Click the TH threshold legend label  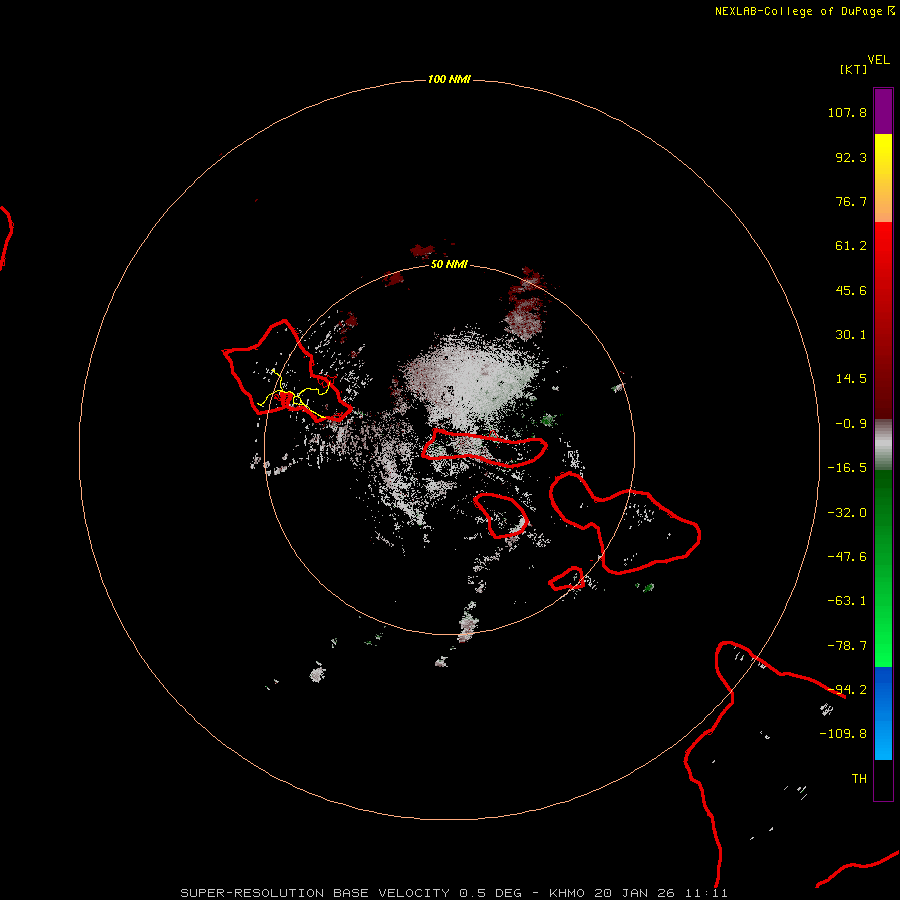coord(859,779)
